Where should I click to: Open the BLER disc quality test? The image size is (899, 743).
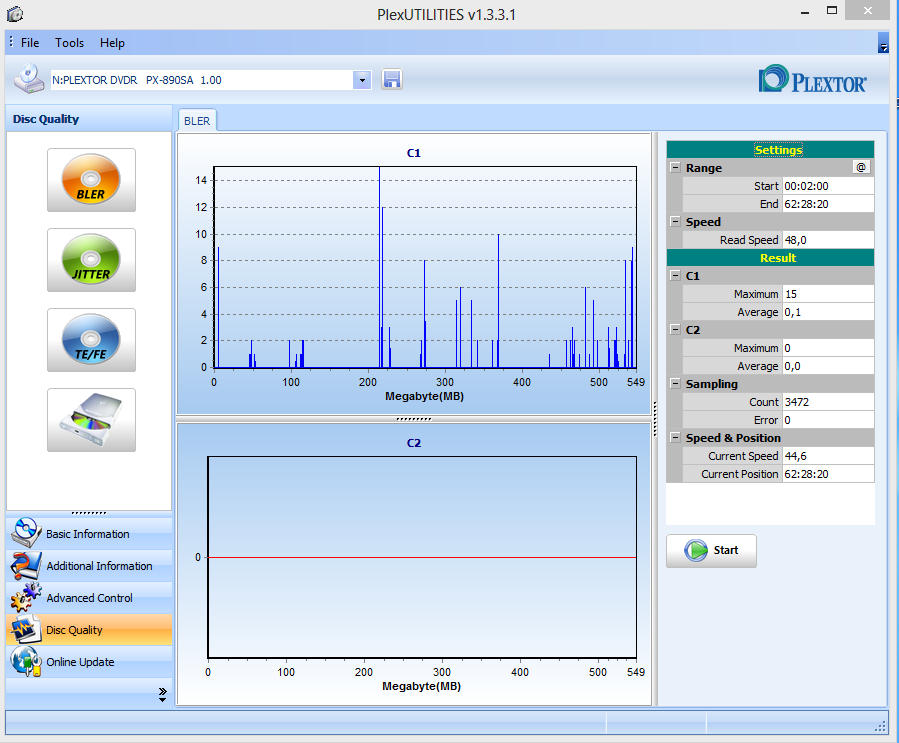91,180
